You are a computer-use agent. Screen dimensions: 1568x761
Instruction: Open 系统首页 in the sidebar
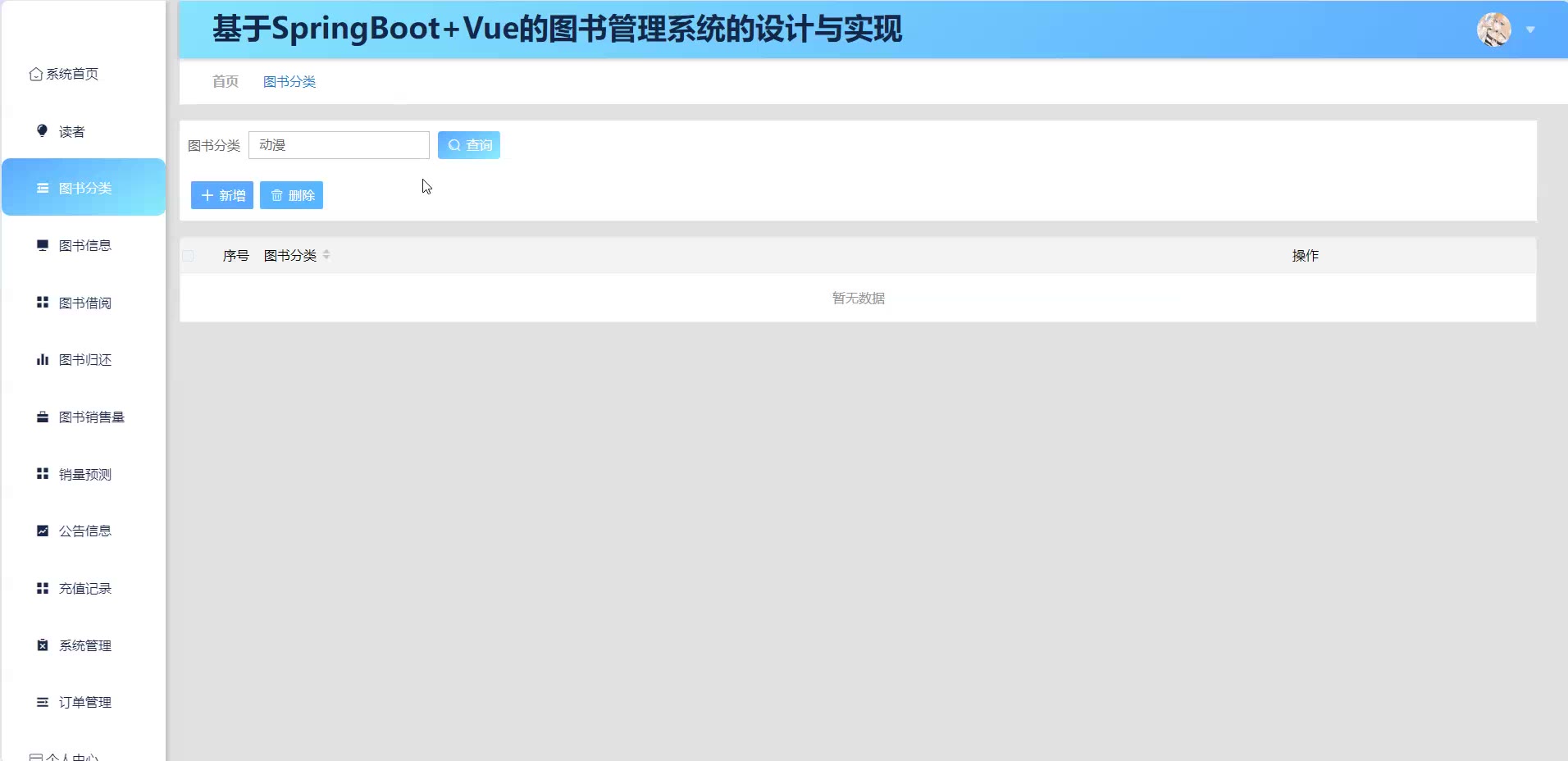coord(84,74)
